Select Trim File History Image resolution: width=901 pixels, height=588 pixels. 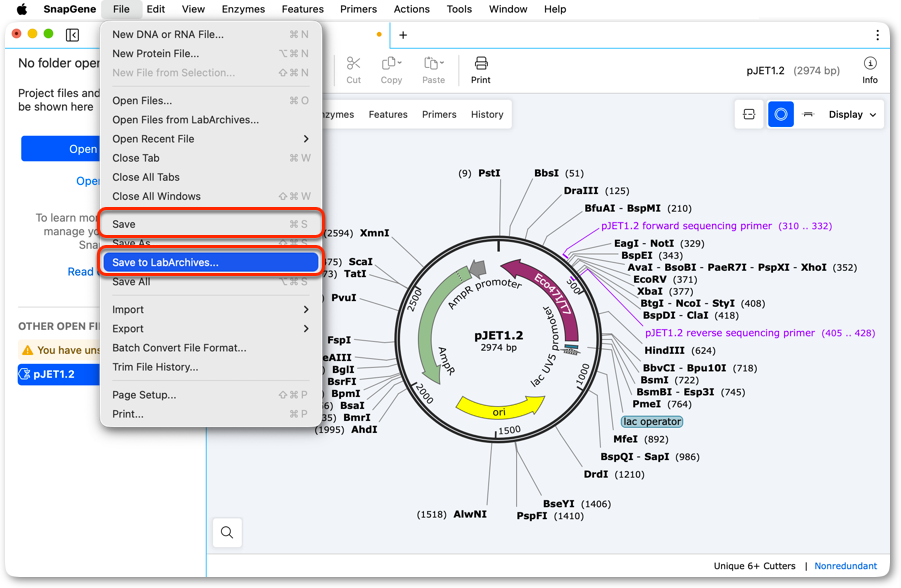point(210,367)
